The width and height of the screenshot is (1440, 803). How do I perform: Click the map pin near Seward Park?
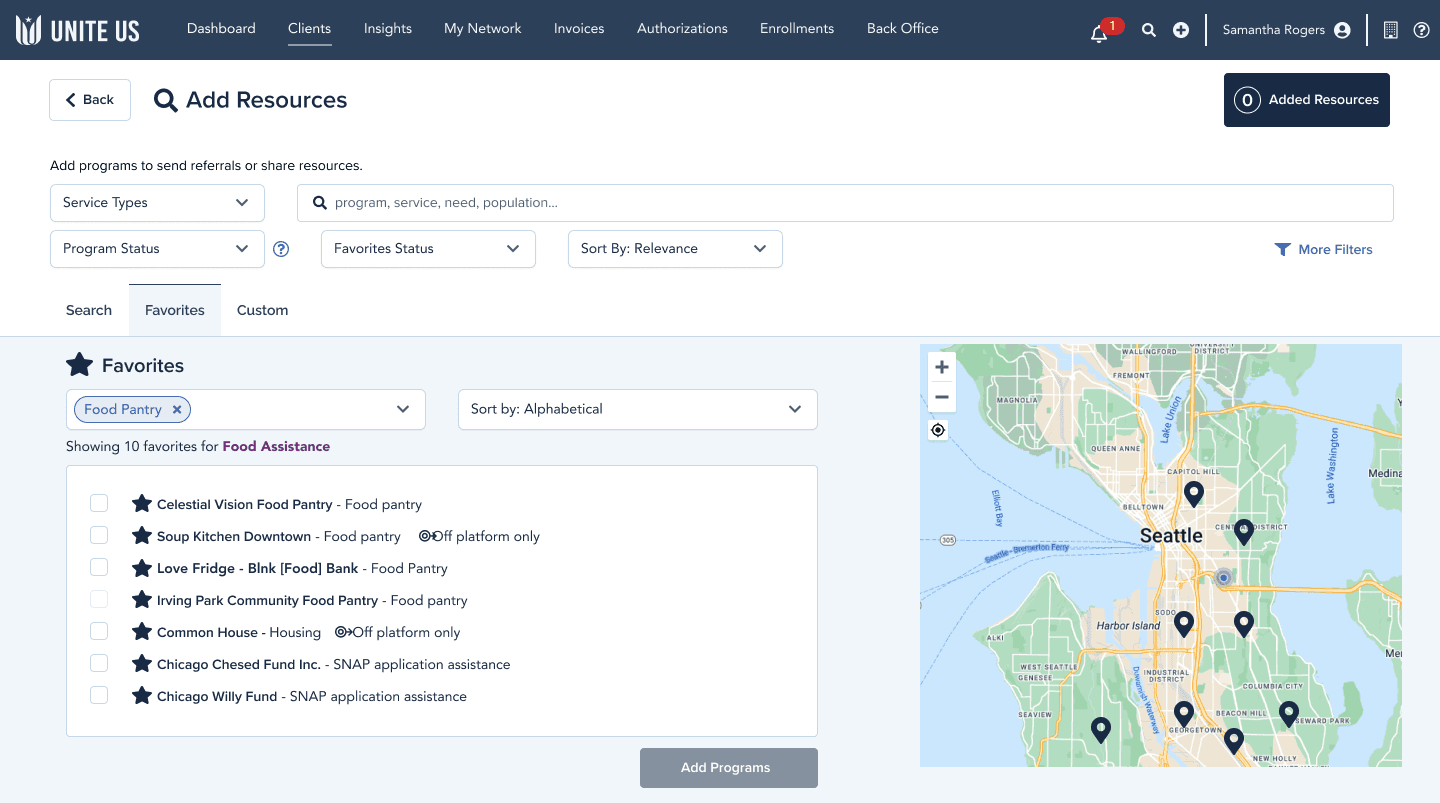point(1288,714)
